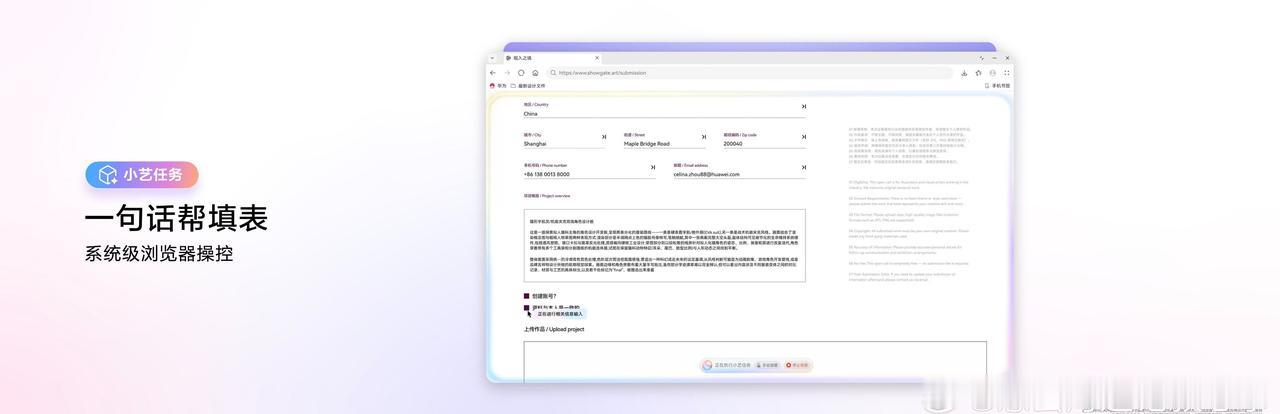The height and width of the screenshot is (414, 1280).
Task: Click the browser forward arrow
Action: [507, 72]
